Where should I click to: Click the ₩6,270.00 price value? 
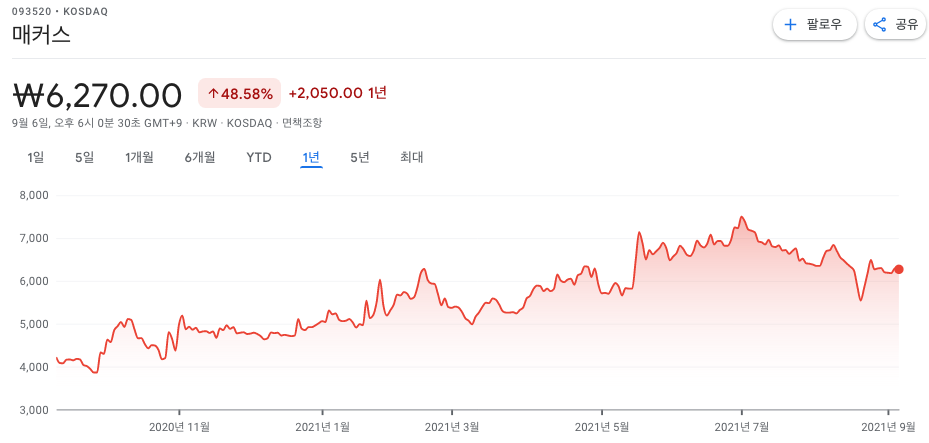(x=97, y=95)
